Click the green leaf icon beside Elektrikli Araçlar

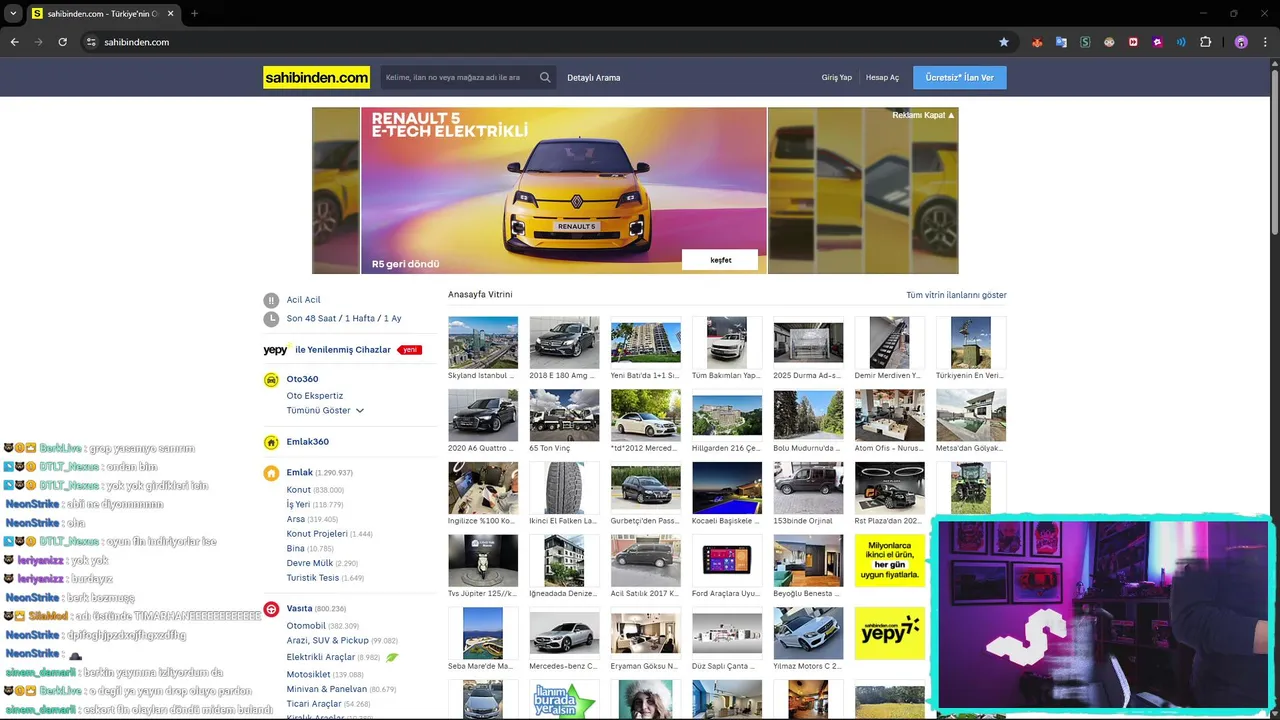392,658
